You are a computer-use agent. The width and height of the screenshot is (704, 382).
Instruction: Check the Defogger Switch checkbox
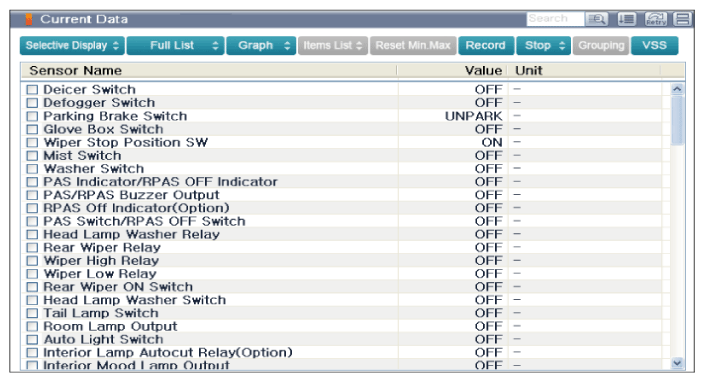(x=32, y=103)
